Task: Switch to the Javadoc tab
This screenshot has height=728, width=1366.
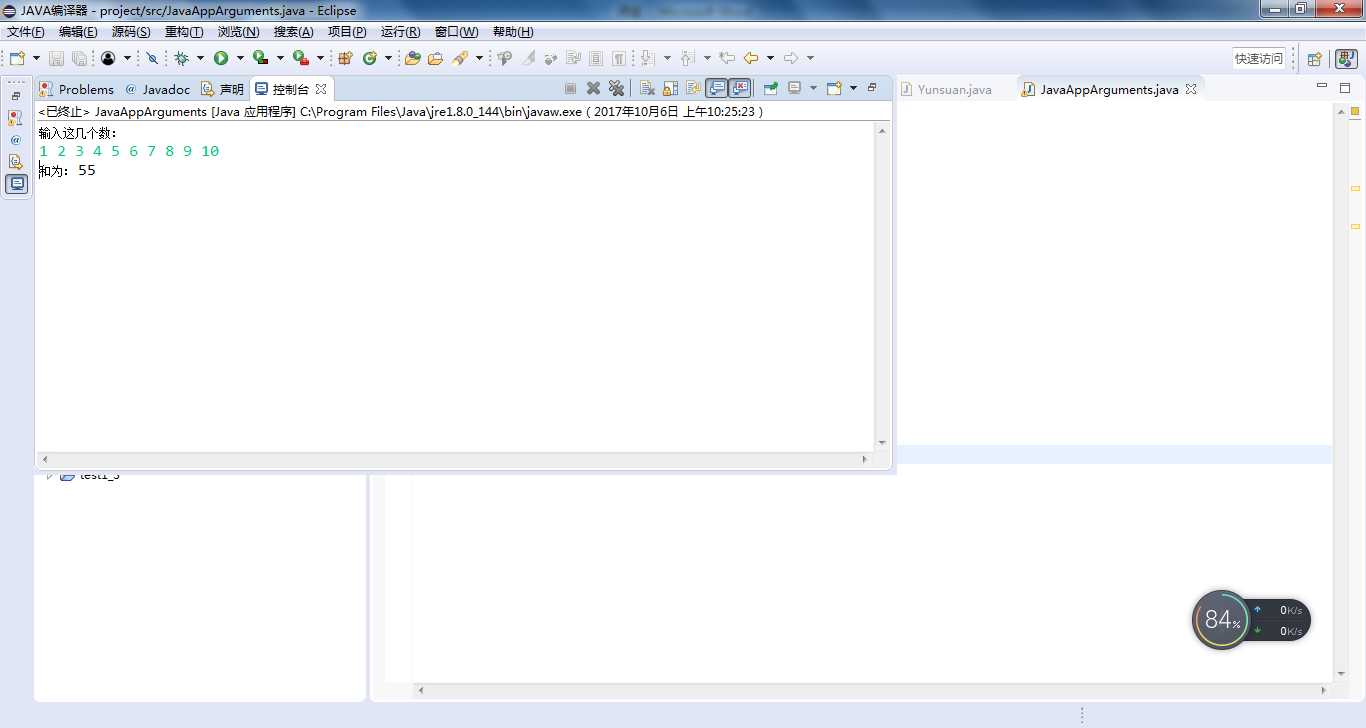Action: (157, 89)
